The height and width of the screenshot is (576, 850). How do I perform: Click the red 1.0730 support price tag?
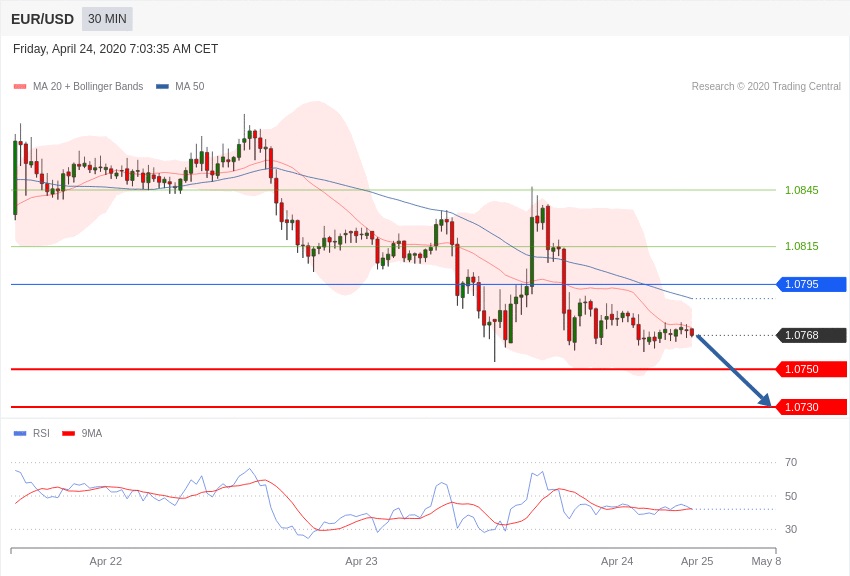811,407
